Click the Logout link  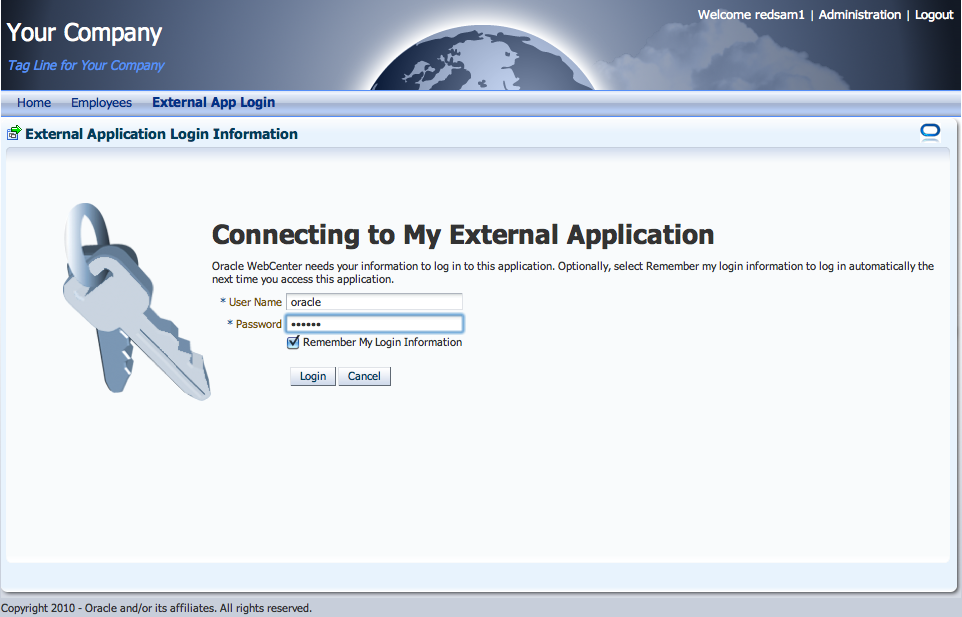pyautogui.click(x=934, y=14)
